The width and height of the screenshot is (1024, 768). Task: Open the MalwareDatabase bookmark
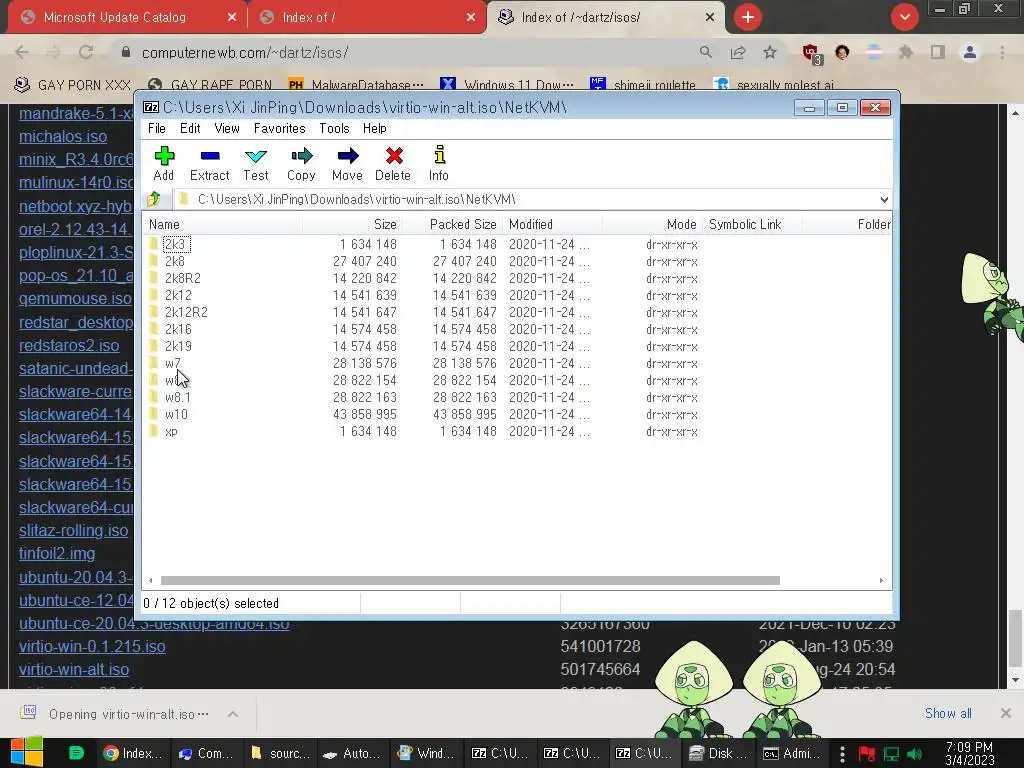(x=356, y=85)
